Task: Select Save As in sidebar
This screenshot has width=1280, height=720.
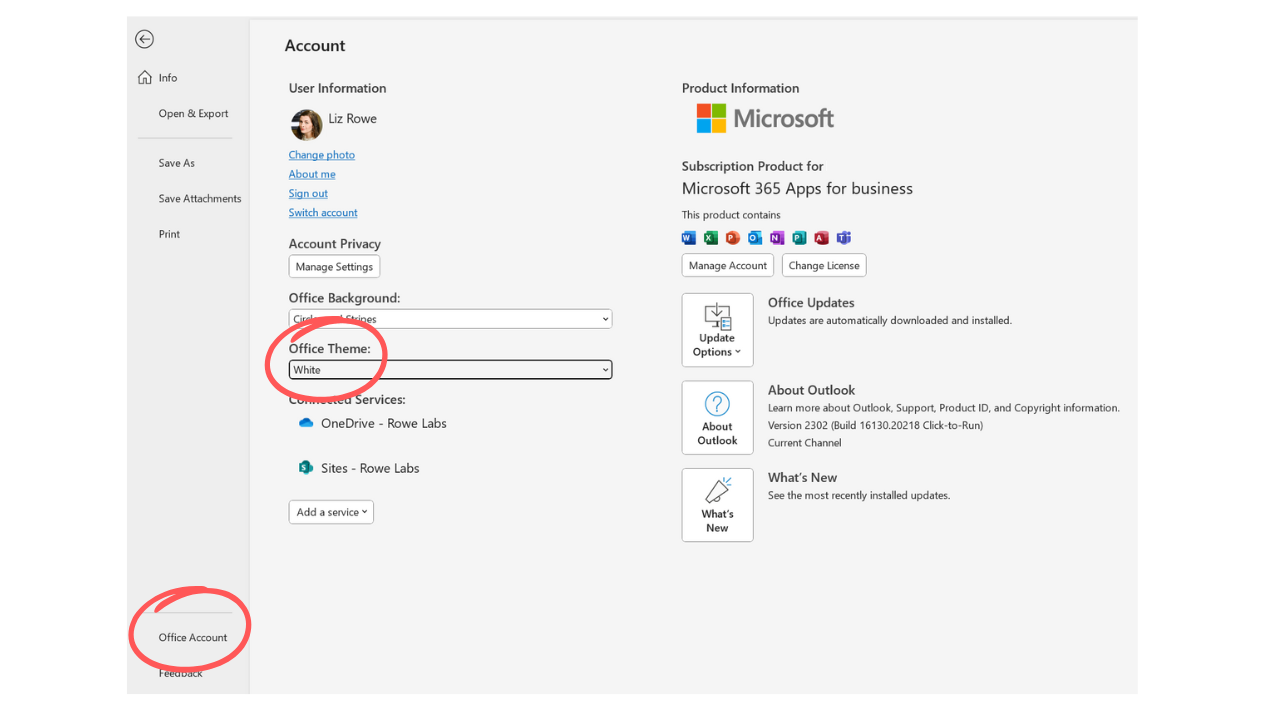Action: click(176, 163)
